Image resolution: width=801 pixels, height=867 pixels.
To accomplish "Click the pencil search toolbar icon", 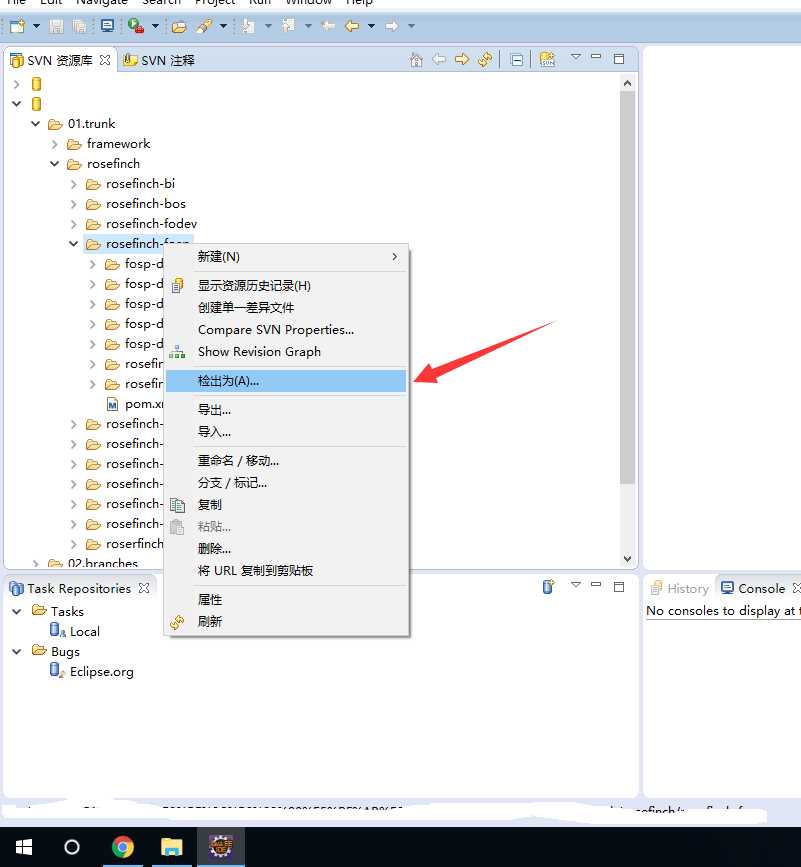I will (204, 26).
